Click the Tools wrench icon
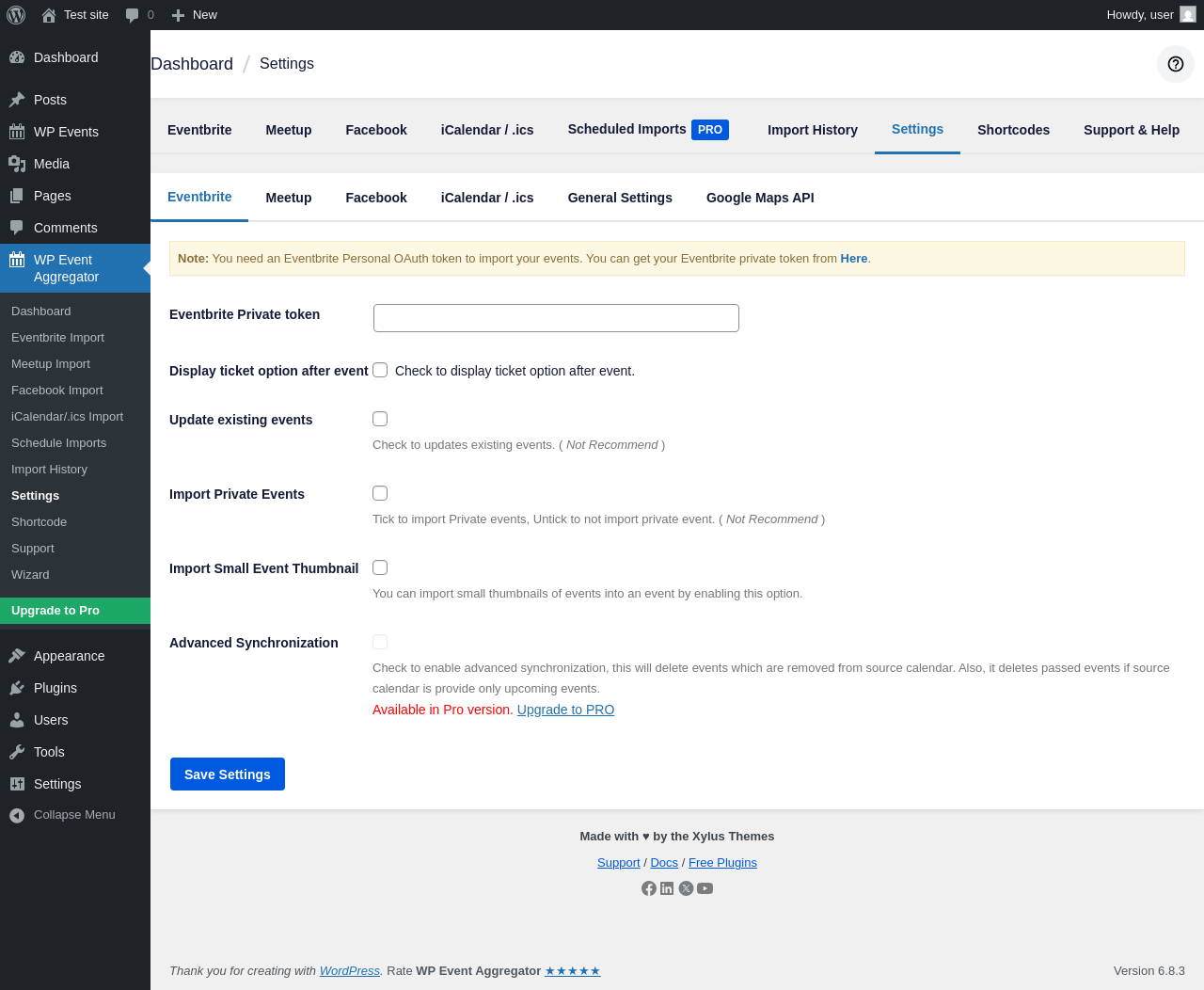This screenshot has height=990, width=1204. click(17, 752)
